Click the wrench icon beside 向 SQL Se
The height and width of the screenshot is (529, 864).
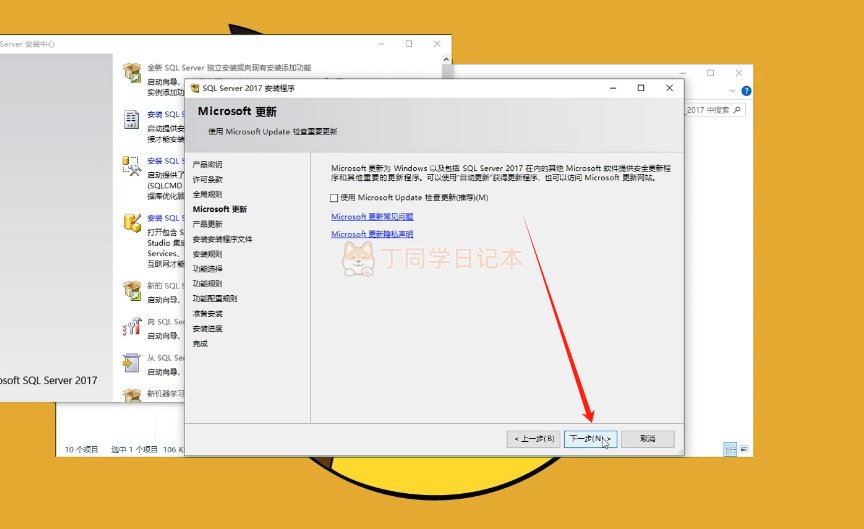point(132,327)
